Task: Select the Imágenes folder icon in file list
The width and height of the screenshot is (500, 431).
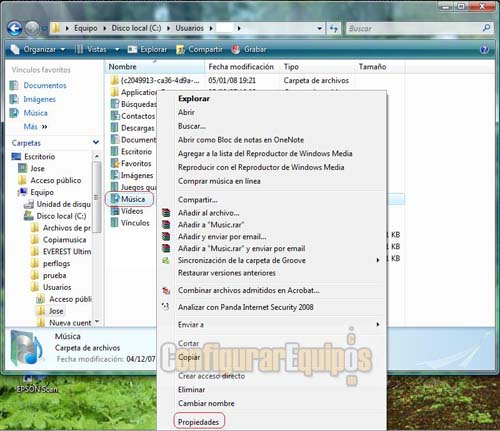Action: pos(115,175)
